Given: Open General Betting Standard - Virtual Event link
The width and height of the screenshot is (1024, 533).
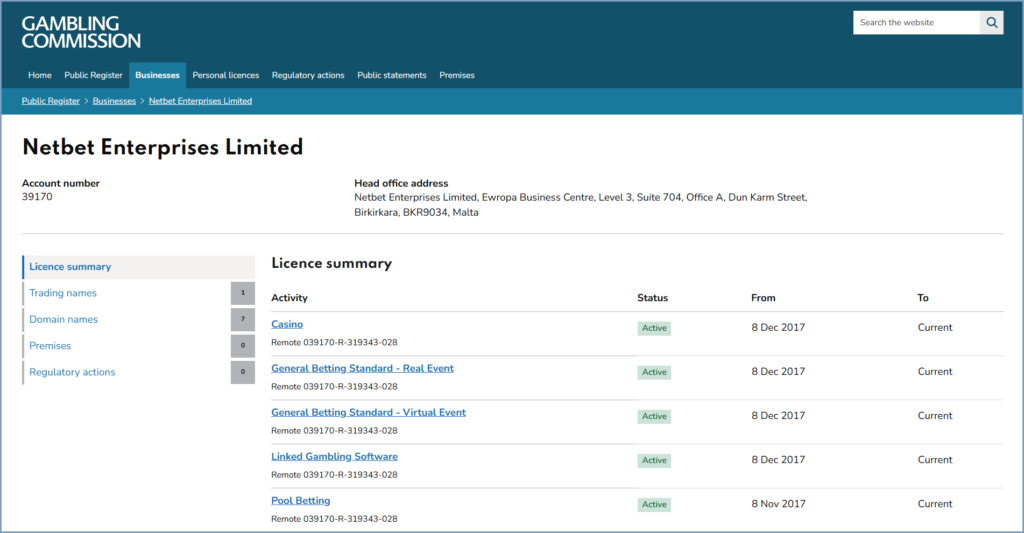Looking at the screenshot, I should coord(368,413).
